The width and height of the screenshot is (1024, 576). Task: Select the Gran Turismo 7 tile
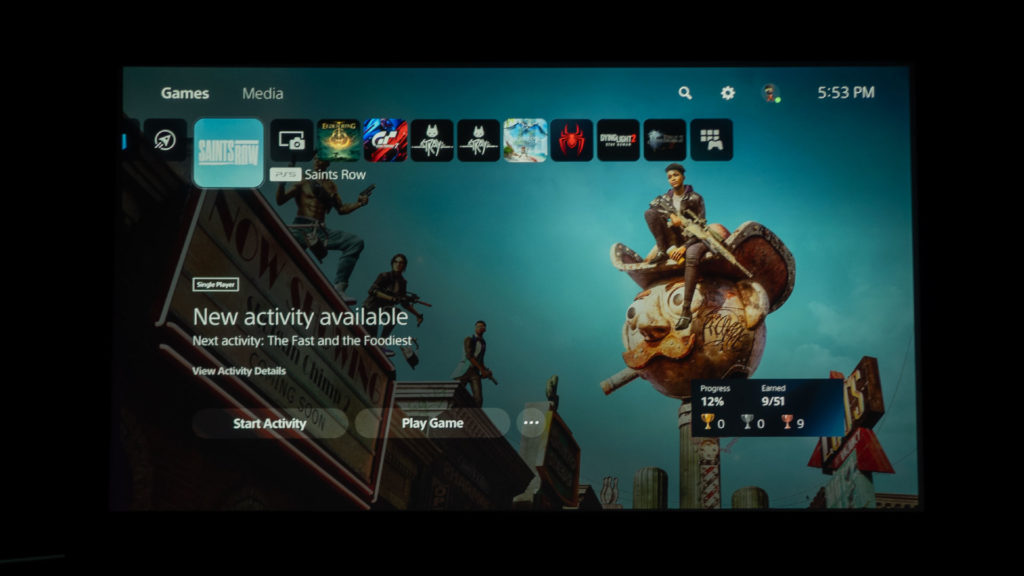pyautogui.click(x=385, y=140)
